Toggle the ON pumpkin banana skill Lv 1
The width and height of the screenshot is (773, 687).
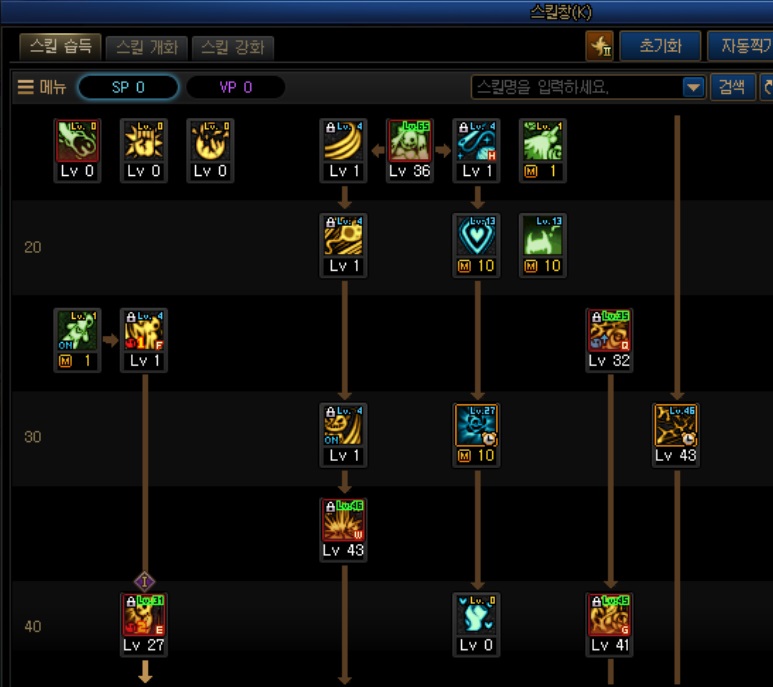coord(343,425)
